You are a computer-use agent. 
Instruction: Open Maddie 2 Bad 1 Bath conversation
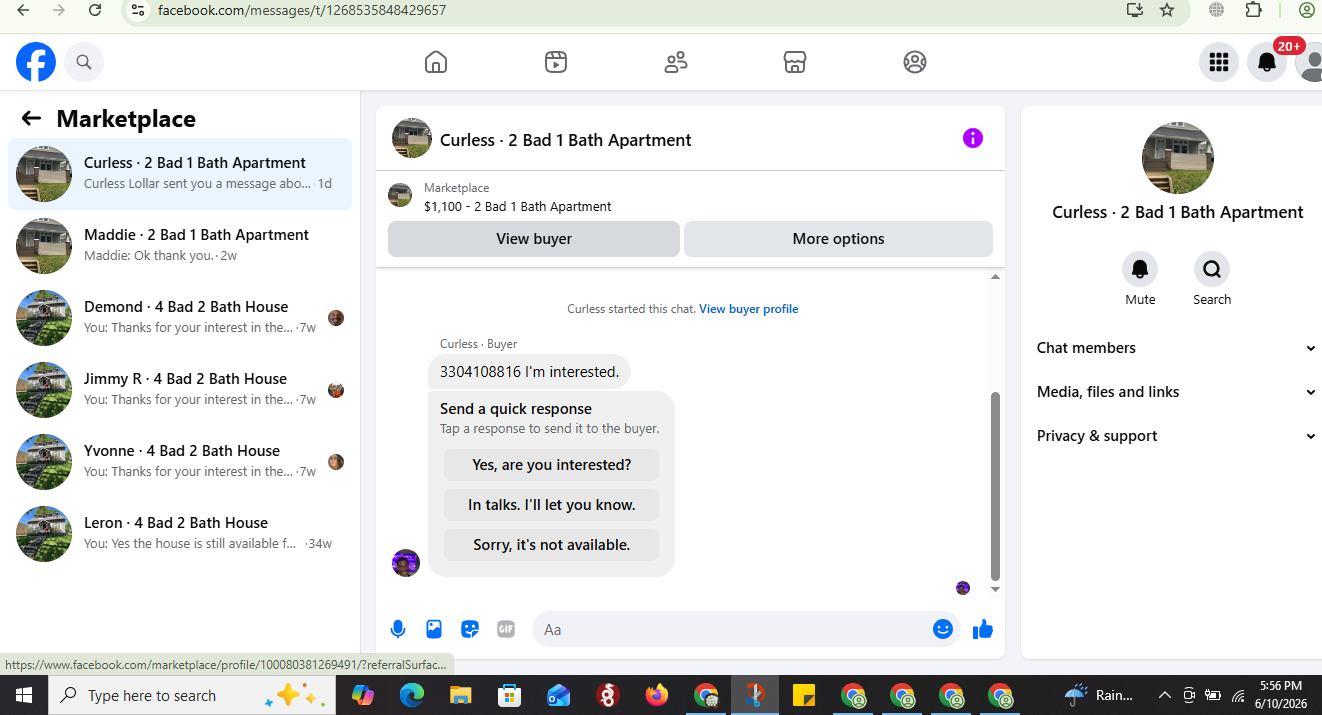[180, 246]
